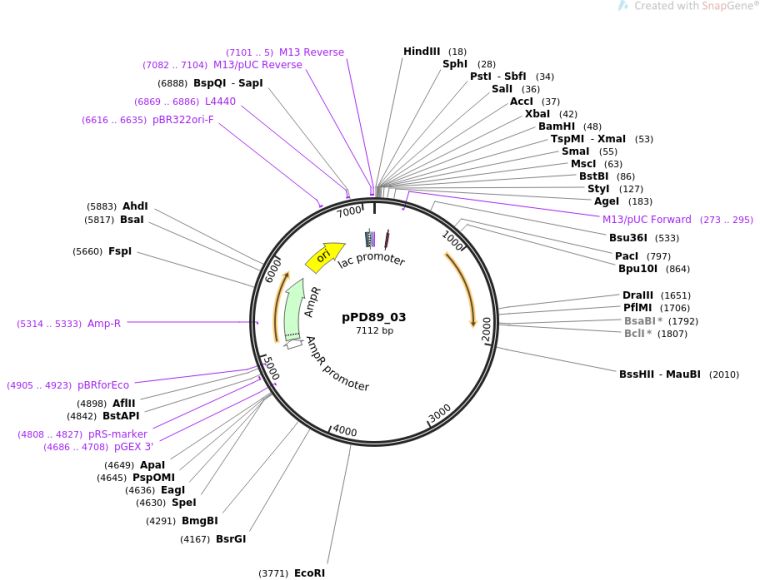Click the SnapGene logo icon
This screenshot has width=760, height=580.
624,6
